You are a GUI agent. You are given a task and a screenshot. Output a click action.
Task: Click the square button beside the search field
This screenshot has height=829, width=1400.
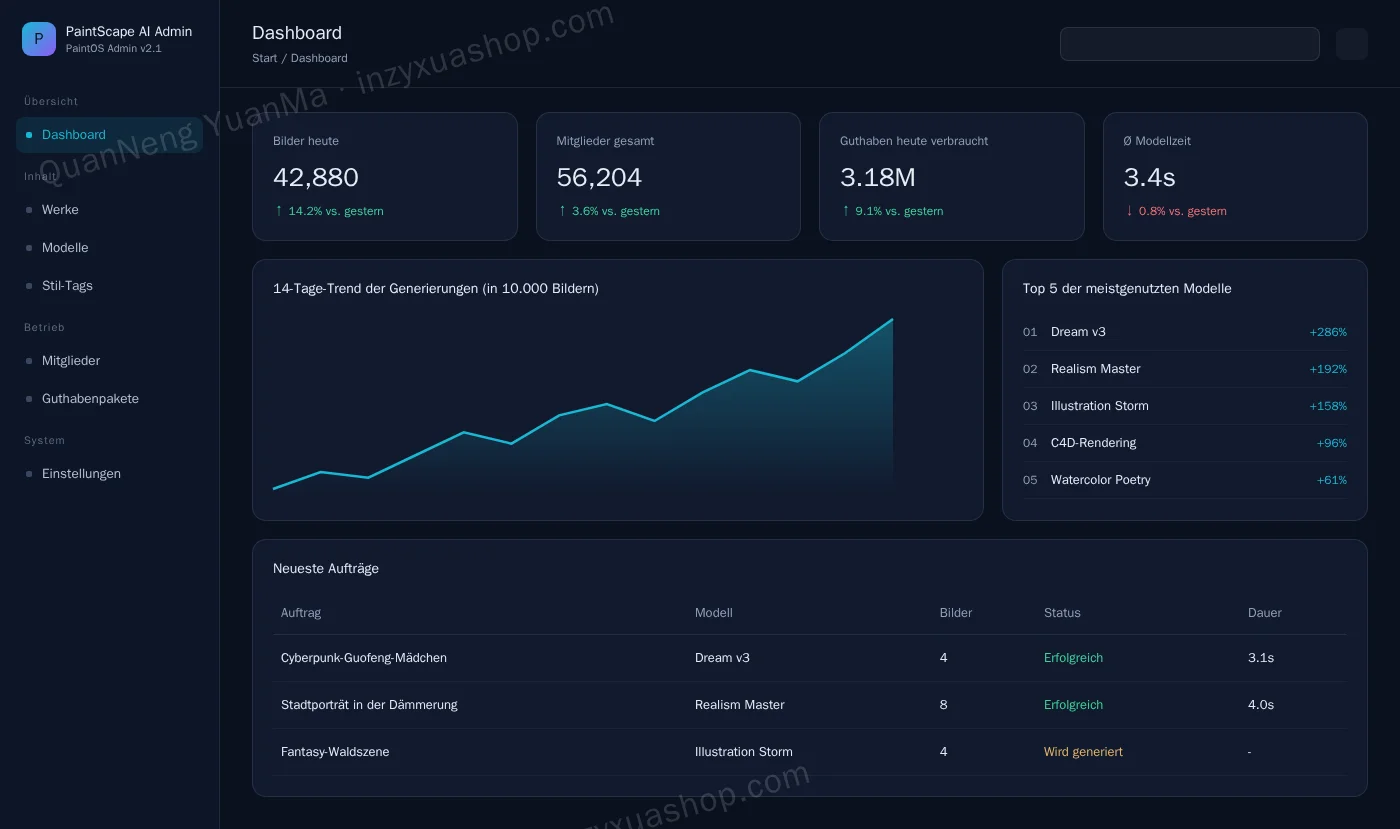tap(1352, 44)
